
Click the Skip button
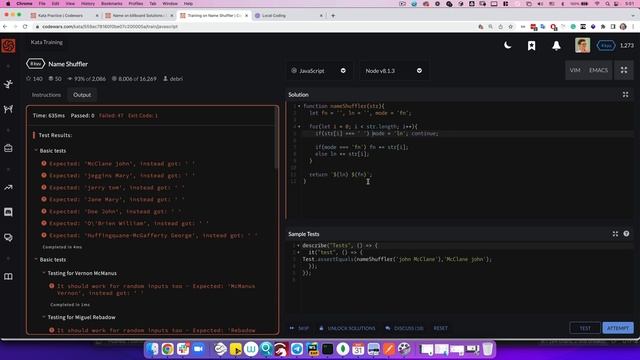pyautogui.click(x=300, y=328)
